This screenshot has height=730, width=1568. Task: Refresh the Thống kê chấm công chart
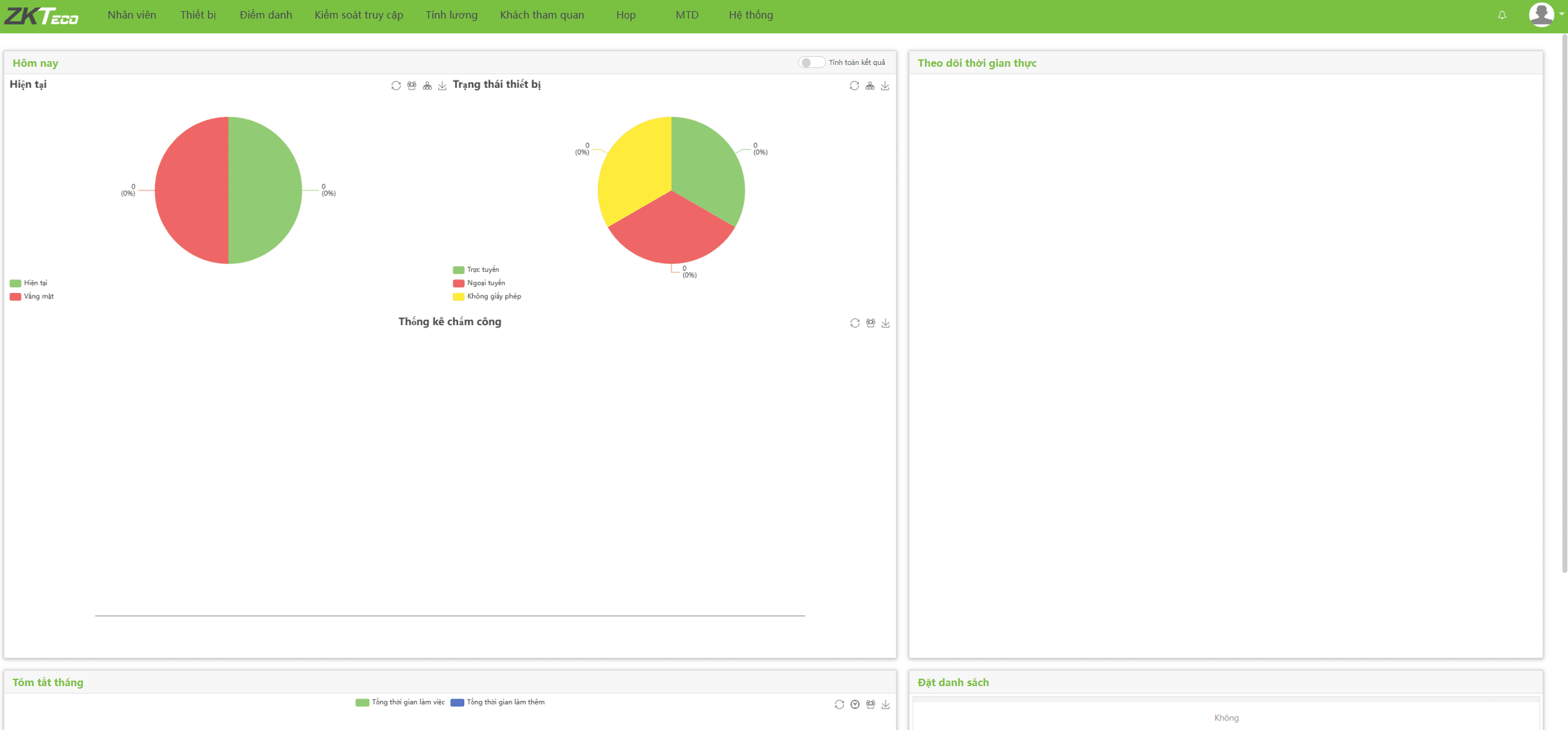(x=854, y=323)
